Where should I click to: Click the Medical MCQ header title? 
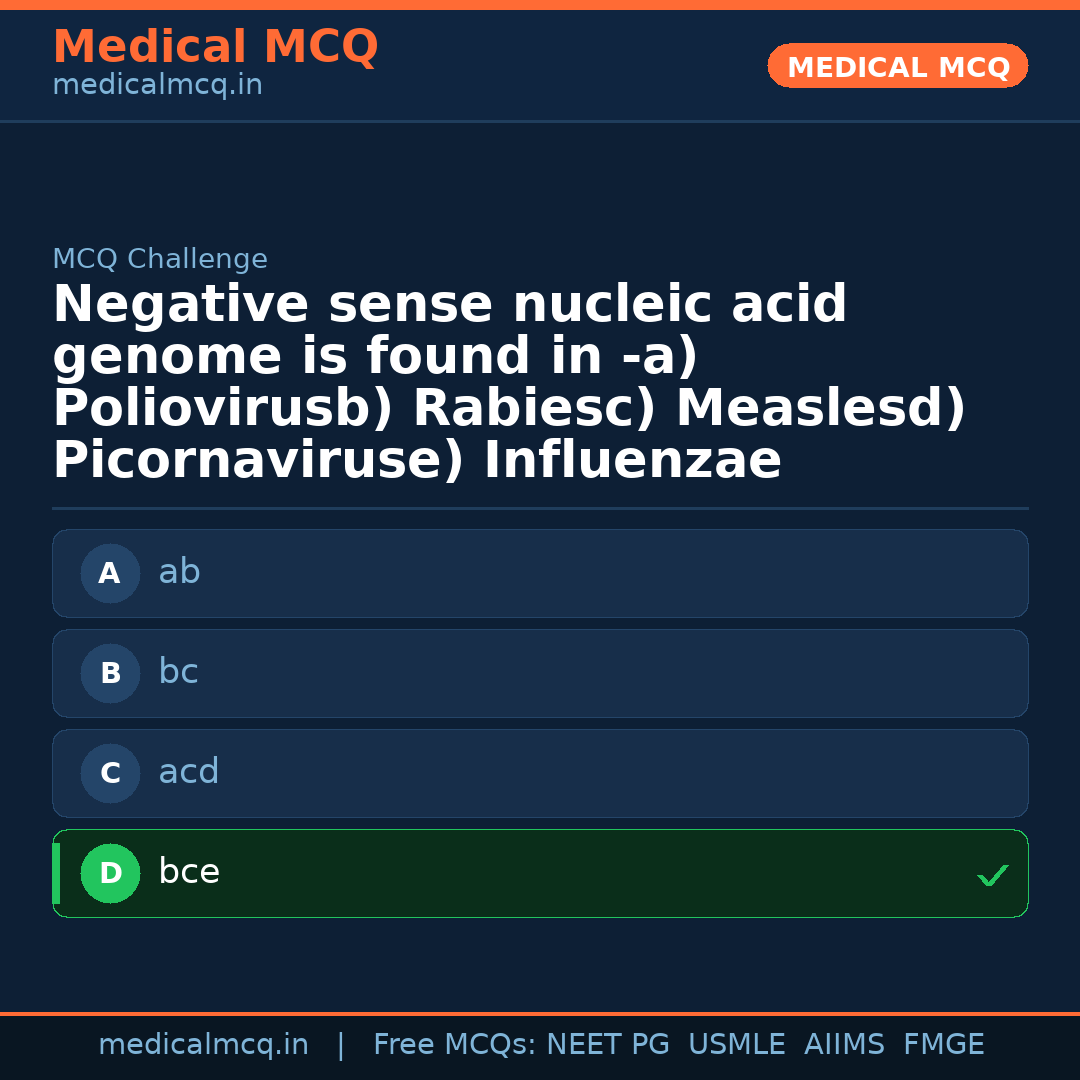click(x=215, y=47)
